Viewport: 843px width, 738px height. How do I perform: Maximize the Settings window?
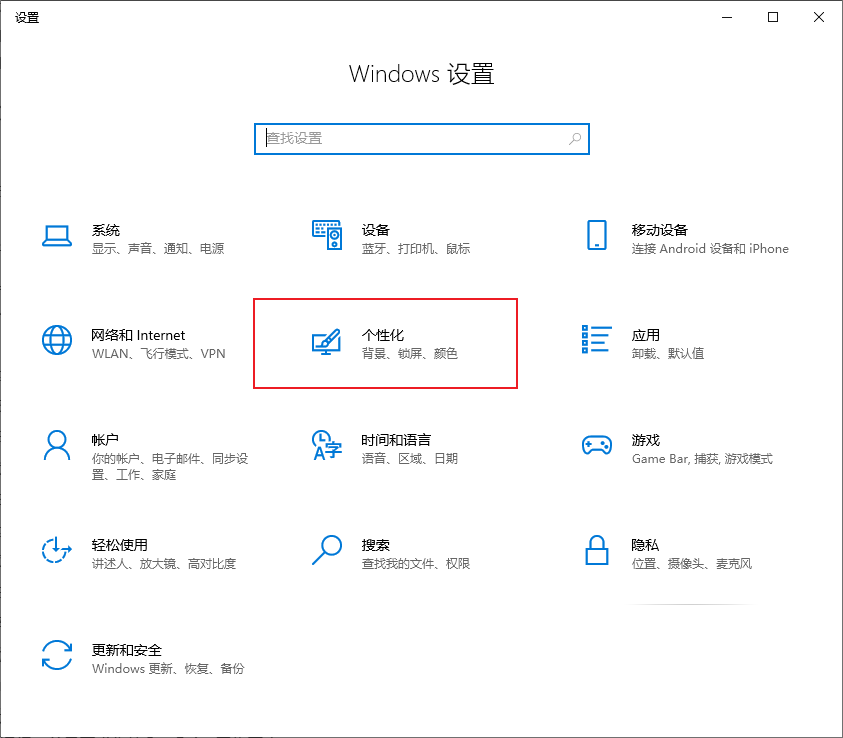tap(772, 17)
